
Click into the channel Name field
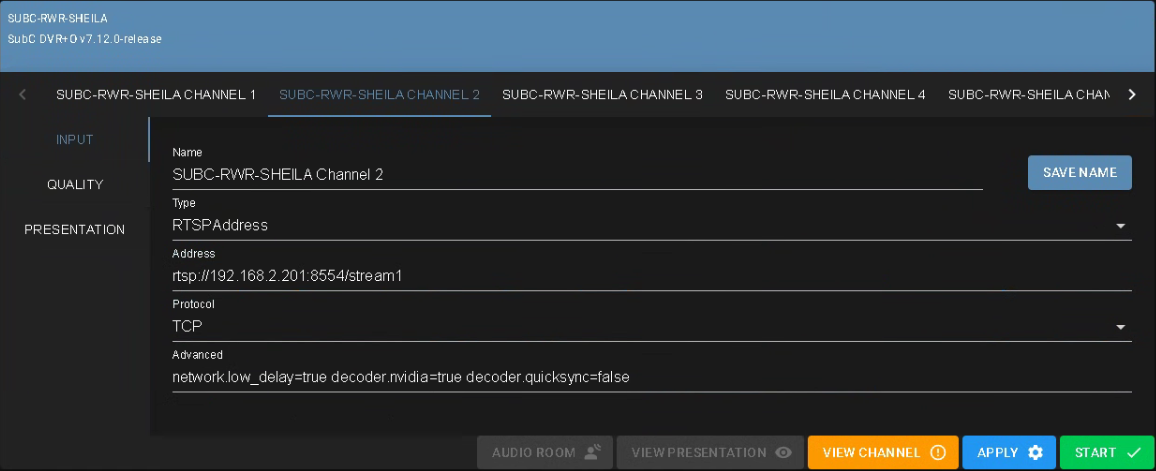(577, 175)
